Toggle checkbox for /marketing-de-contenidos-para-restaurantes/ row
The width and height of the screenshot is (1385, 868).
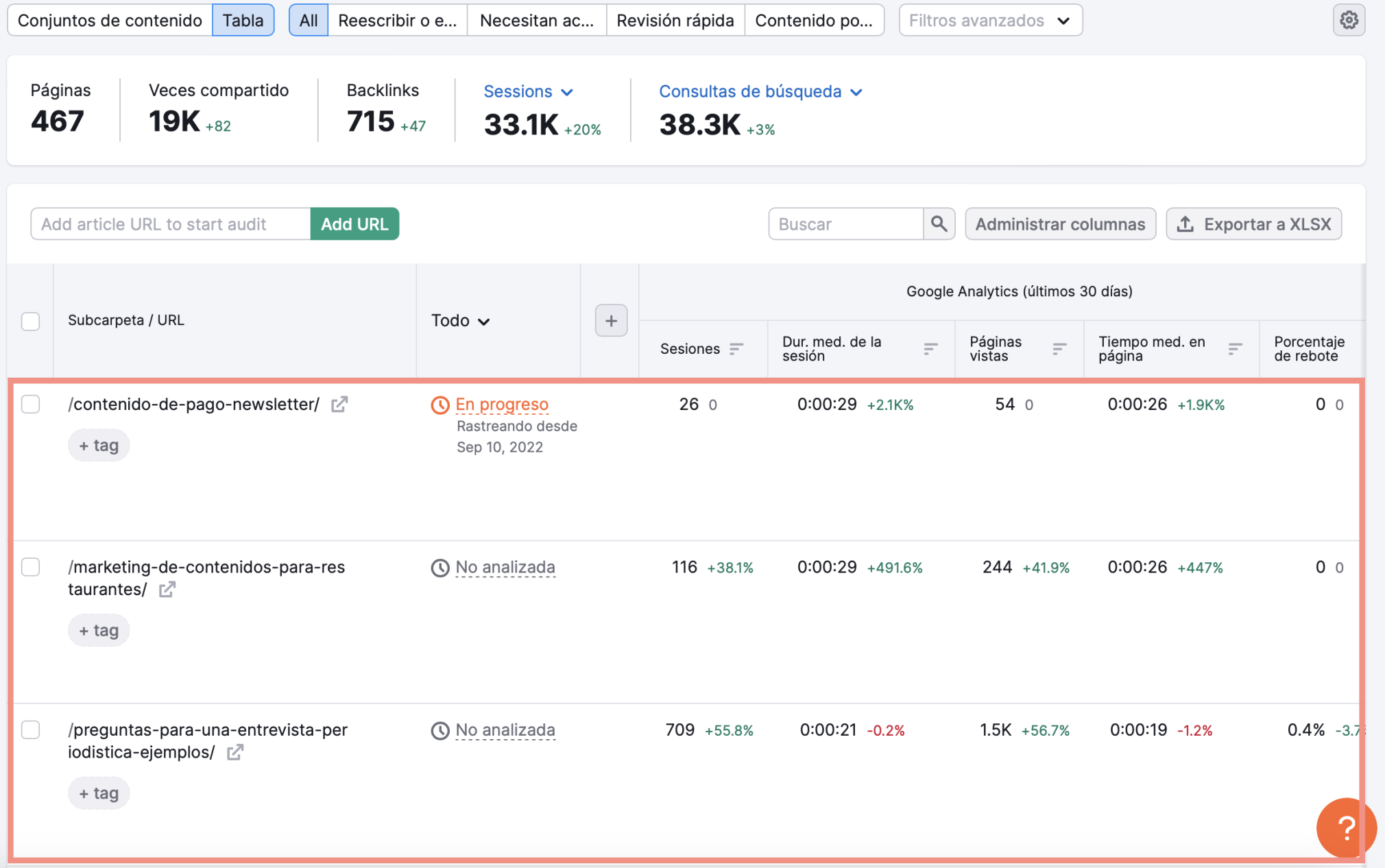30,566
